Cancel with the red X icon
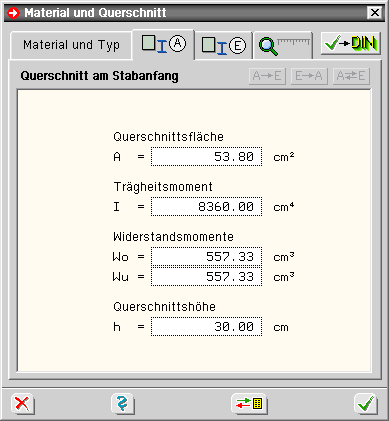 click(23, 404)
